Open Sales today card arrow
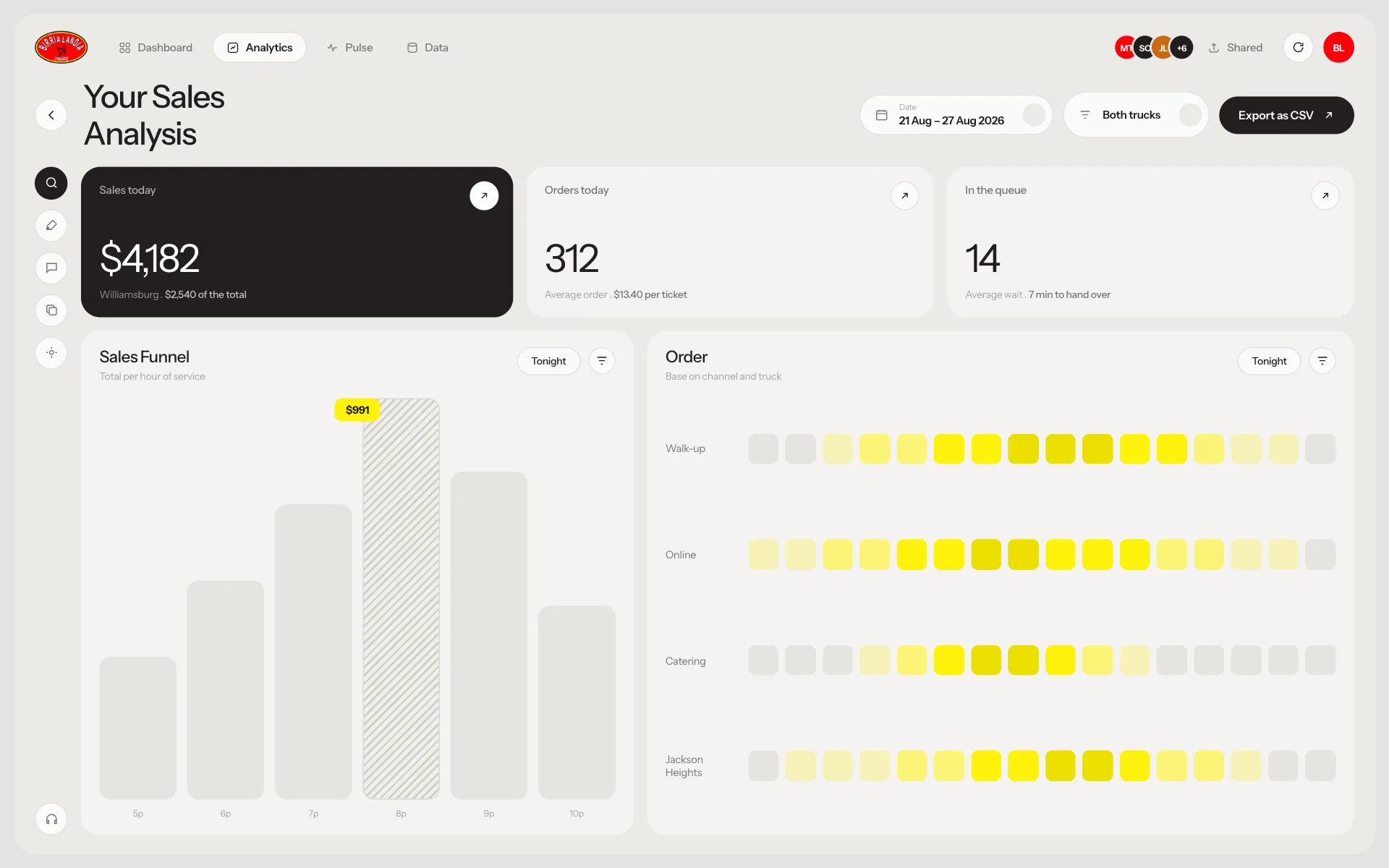Viewport: 1389px width, 868px height. (x=484, y=196)
